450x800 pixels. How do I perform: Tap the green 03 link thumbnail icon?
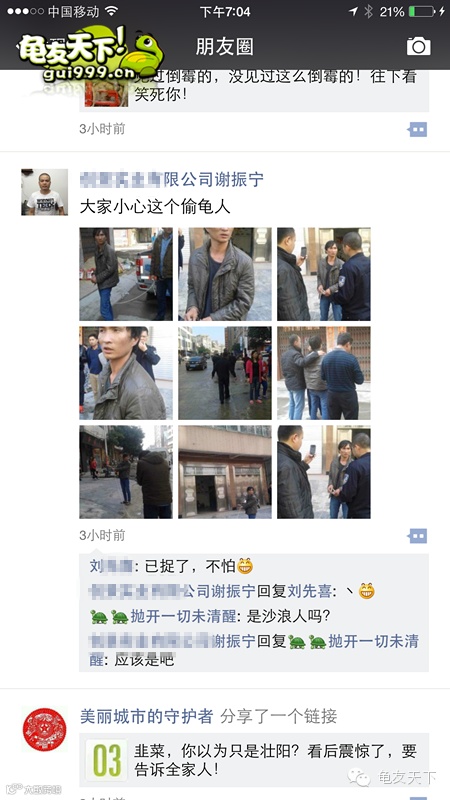tap(106, 760)
